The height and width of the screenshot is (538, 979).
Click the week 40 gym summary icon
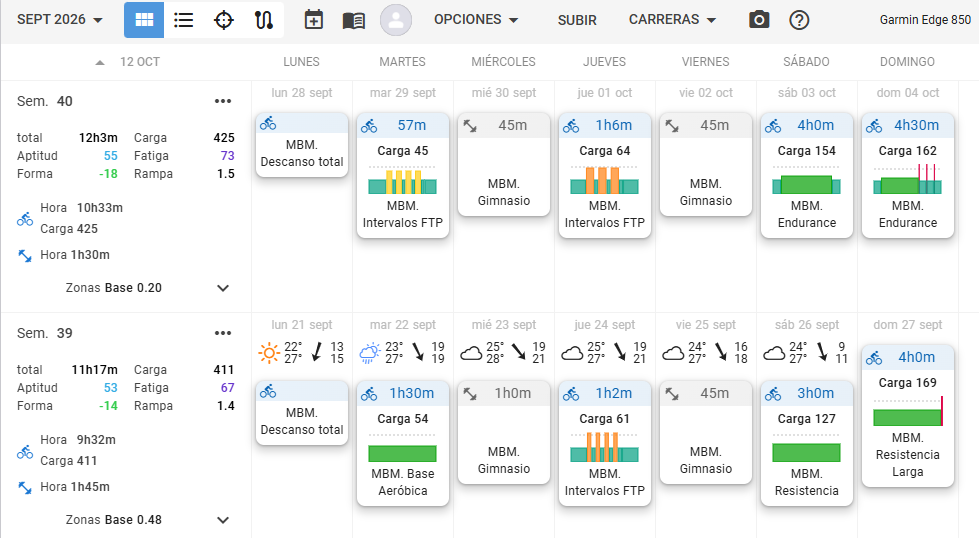(25, 255)
